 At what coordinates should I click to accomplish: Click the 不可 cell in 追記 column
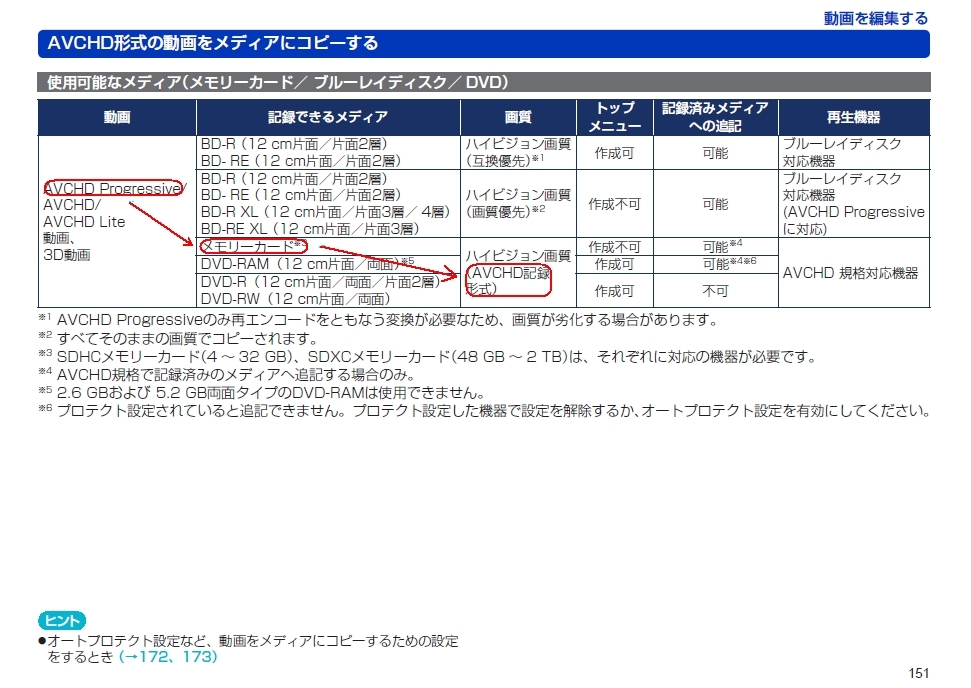point(715,290)
